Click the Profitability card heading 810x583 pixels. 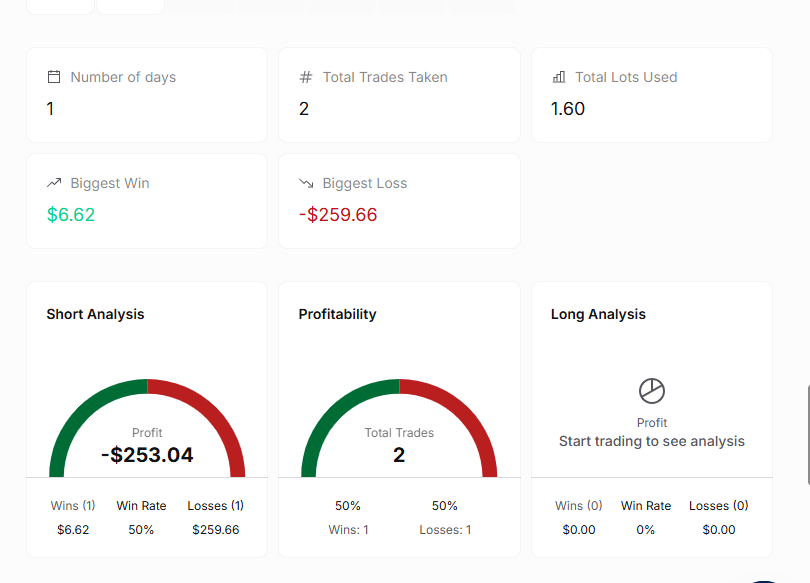tap(337, 314)
